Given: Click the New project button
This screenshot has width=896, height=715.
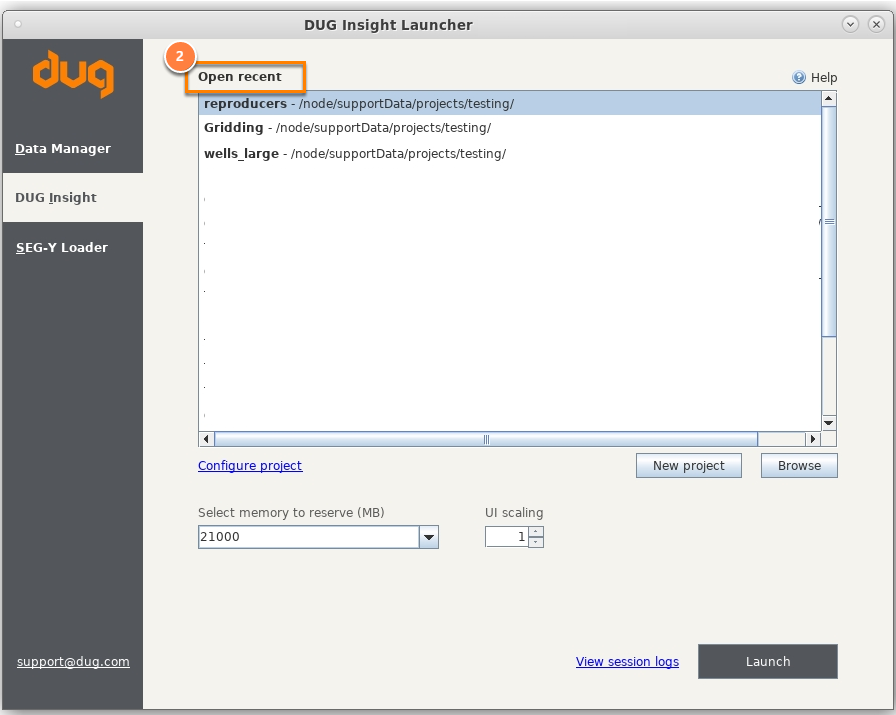Looking at the screenshot, I should [689, 466].
